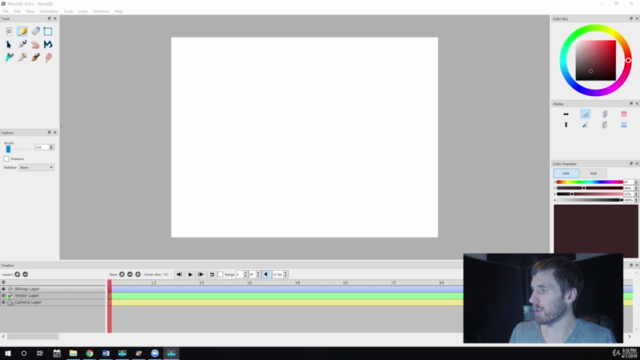Screen dimensions: 640x360
Task: Select the rectangular Select tool
Action: point(48,31)
